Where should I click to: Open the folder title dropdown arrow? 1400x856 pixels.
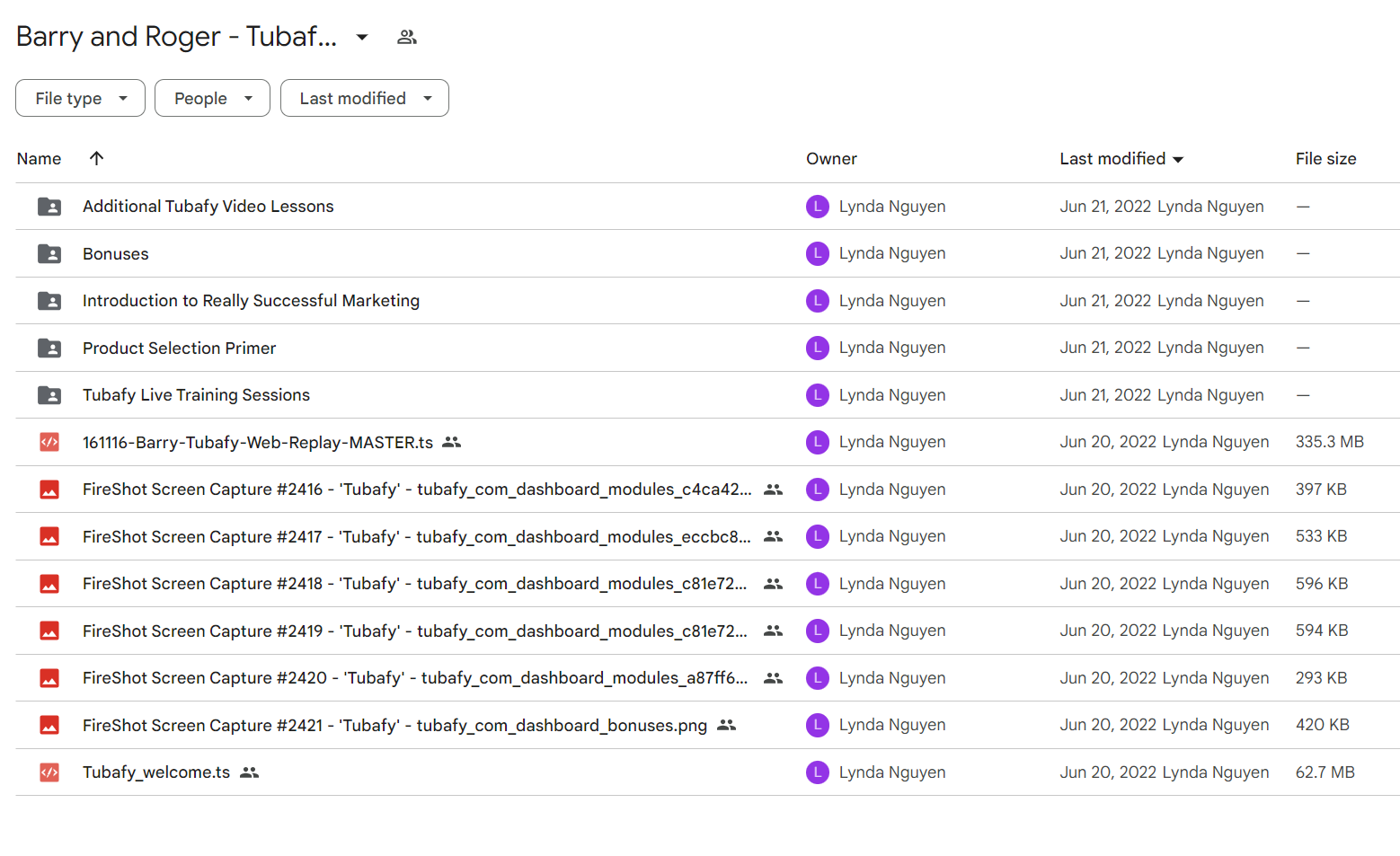tap(362, 37)
